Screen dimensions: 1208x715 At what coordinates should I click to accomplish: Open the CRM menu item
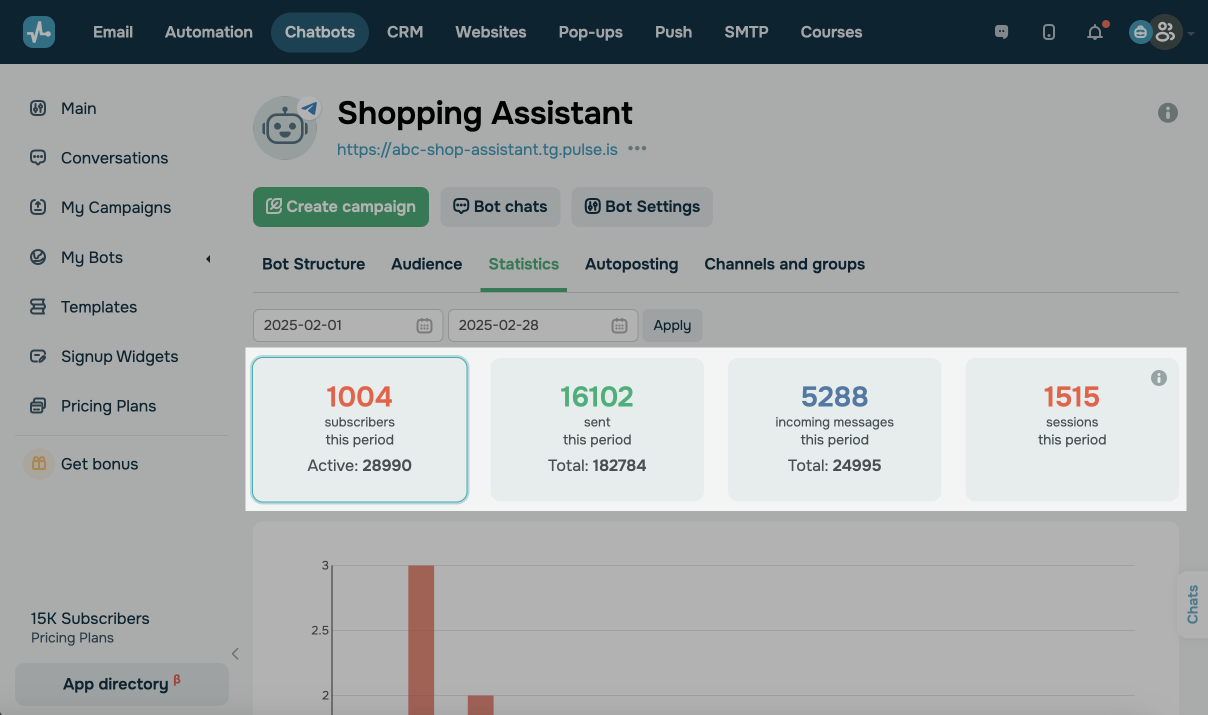[x=405, y=32]
